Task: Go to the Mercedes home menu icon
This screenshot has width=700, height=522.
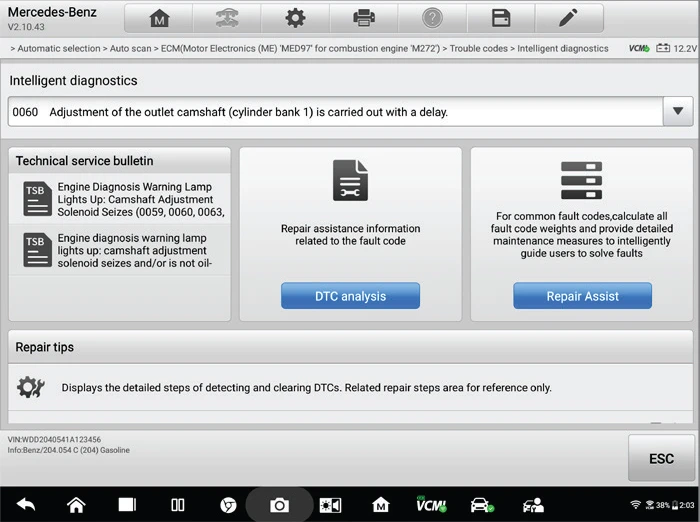Action: (159, 18)
